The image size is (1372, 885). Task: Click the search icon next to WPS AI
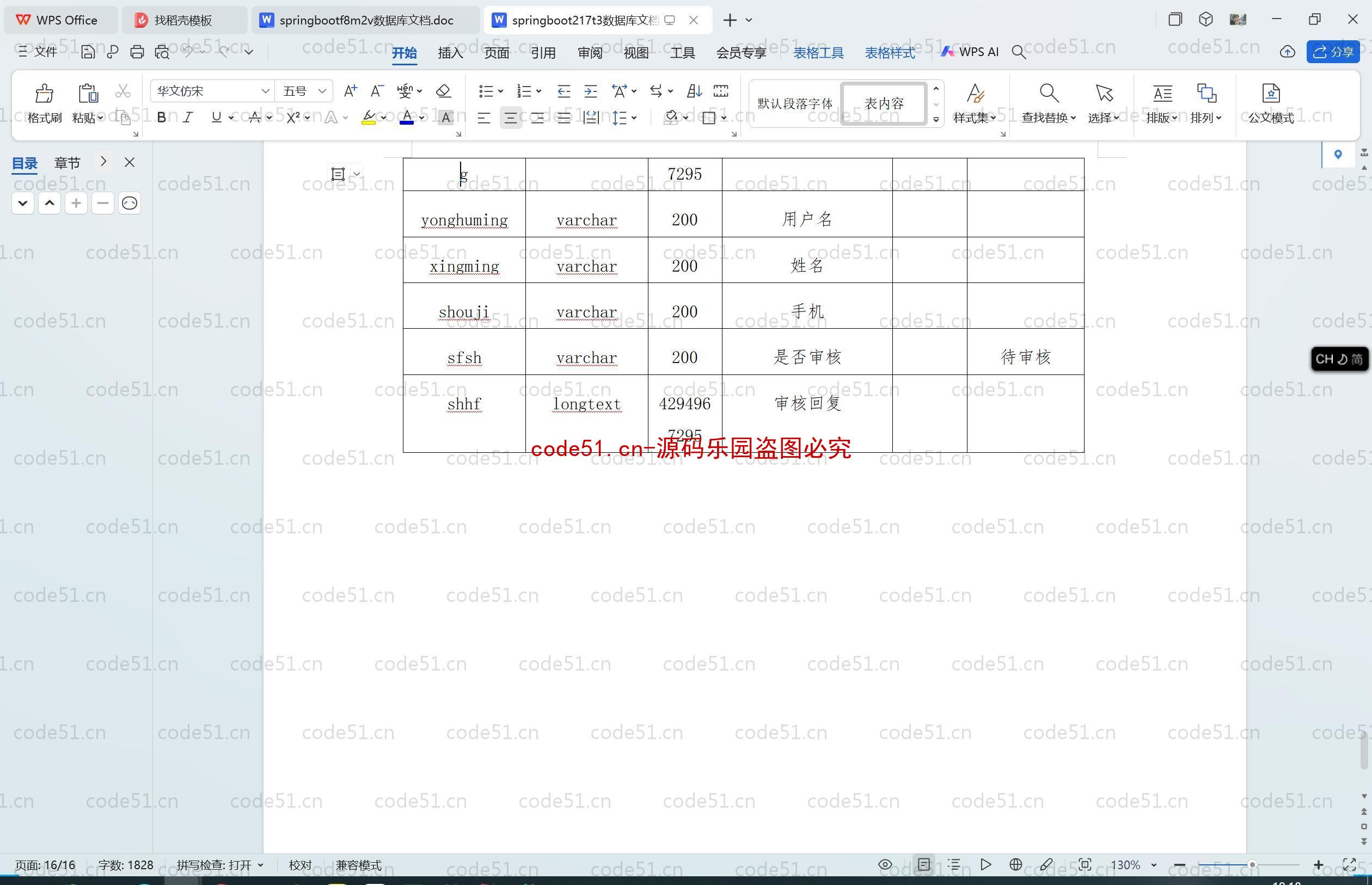[1019, 52]
